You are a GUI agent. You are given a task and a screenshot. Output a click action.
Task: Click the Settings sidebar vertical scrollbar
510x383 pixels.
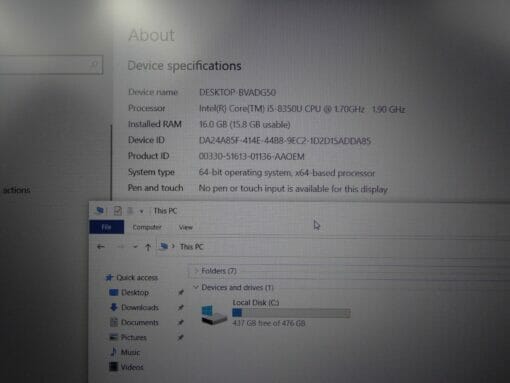[x=111, y=162]
